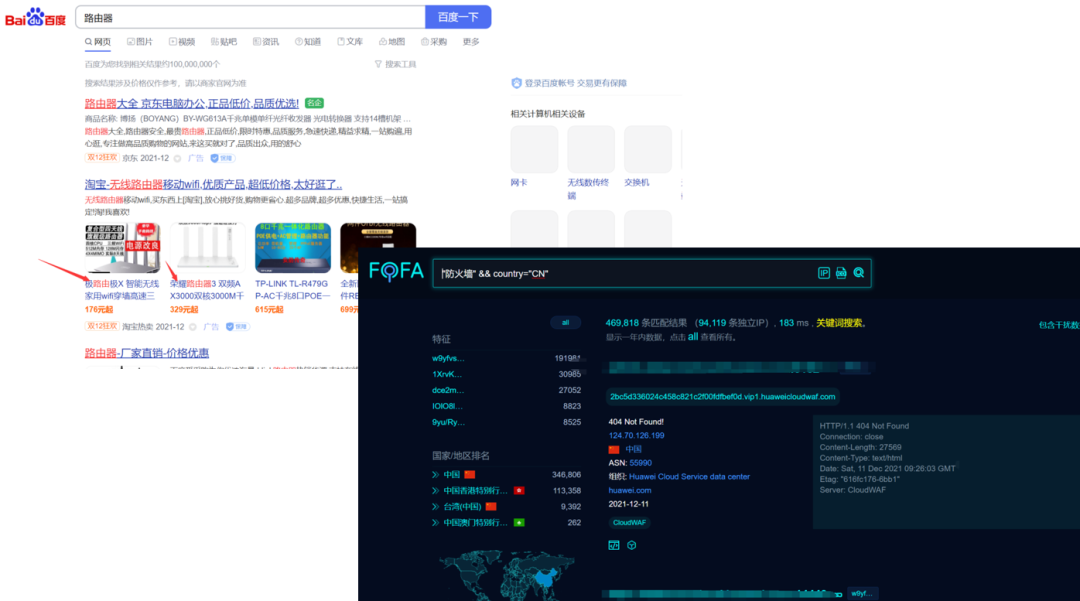
Task: Click the 交换机 related device link
Action: click(636, 182)
